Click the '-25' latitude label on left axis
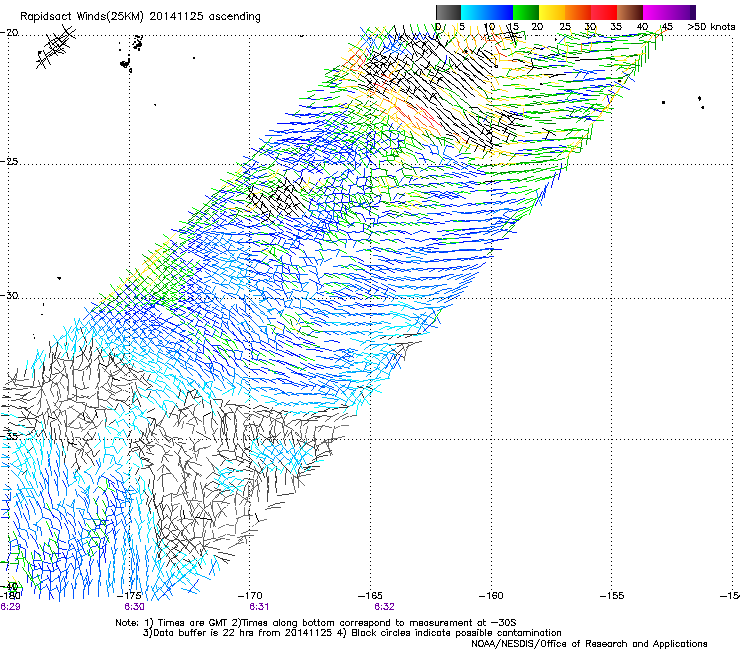Image resolution: width=740 pixels, height=650 pixels. [9, 162]
